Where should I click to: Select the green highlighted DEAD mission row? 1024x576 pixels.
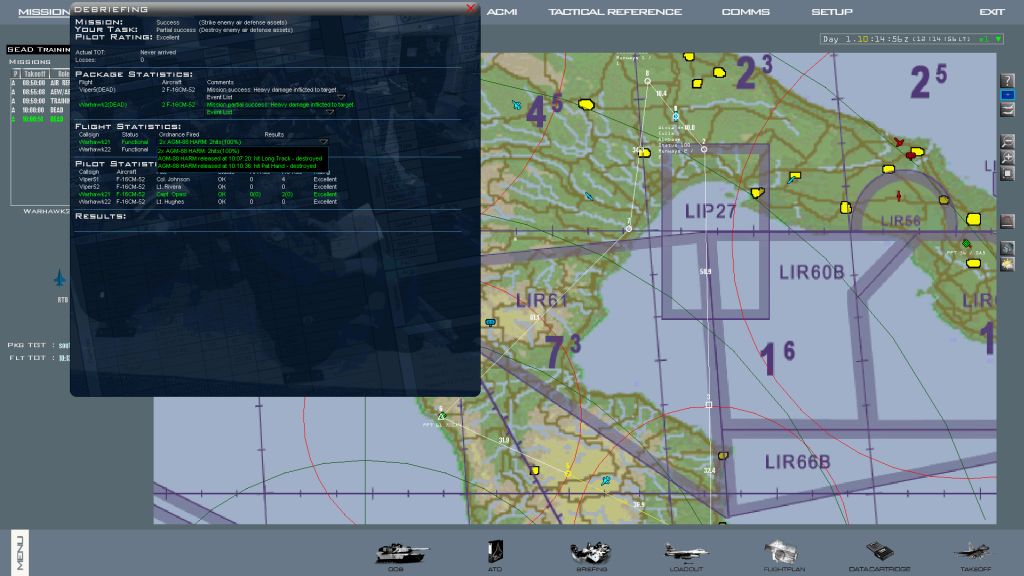pyautogui.click(x=40, y=119)
